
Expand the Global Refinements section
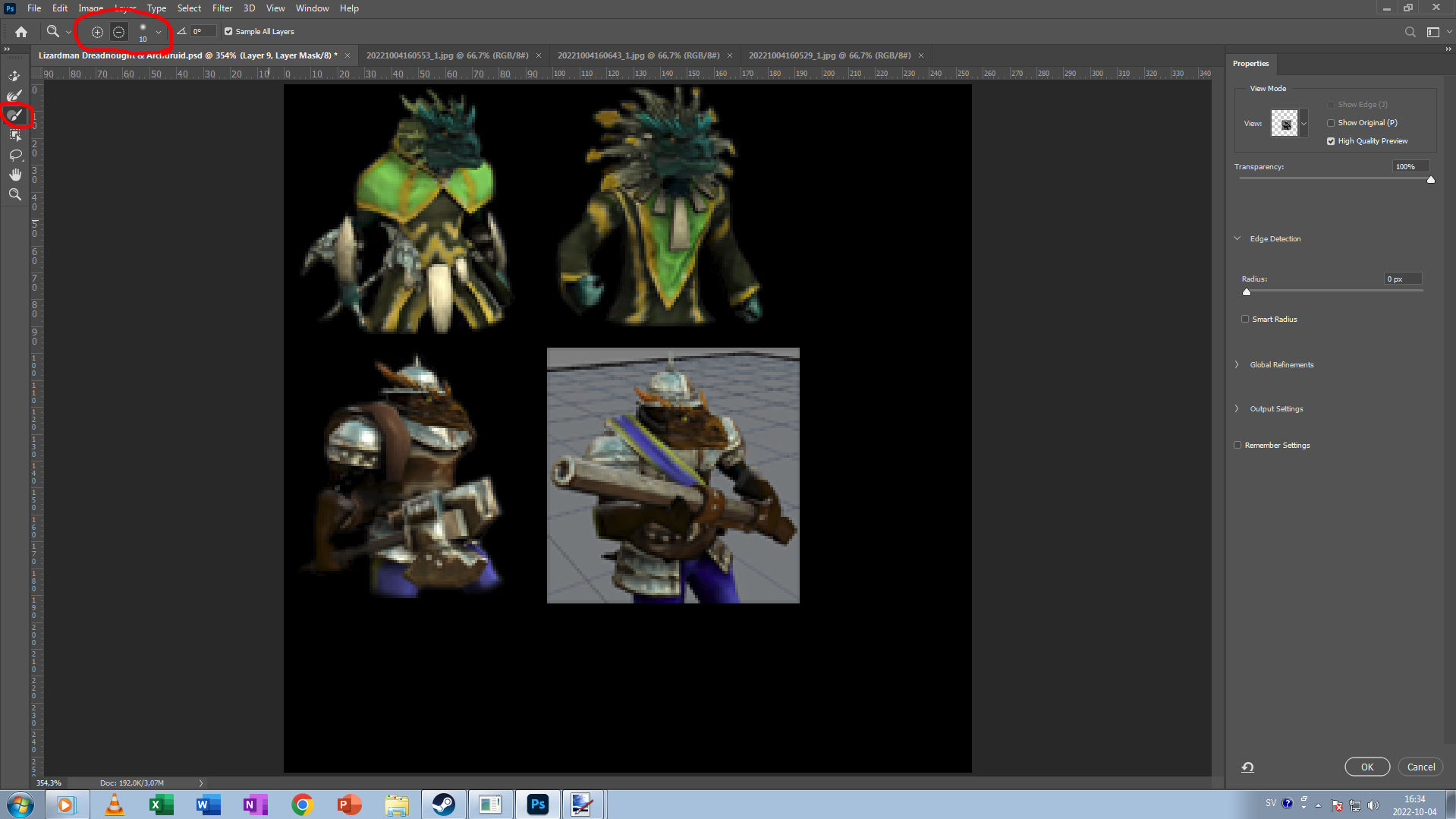coord(1237,365)
